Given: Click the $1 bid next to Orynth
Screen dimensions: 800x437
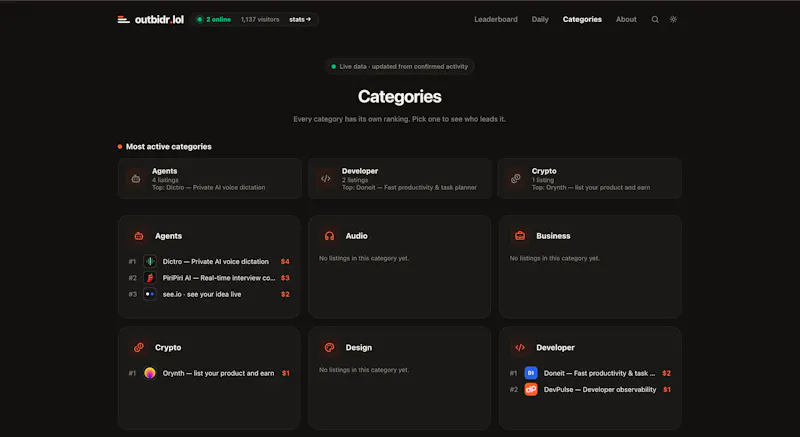Looking at the screenshot, I should tap(285, 373).
